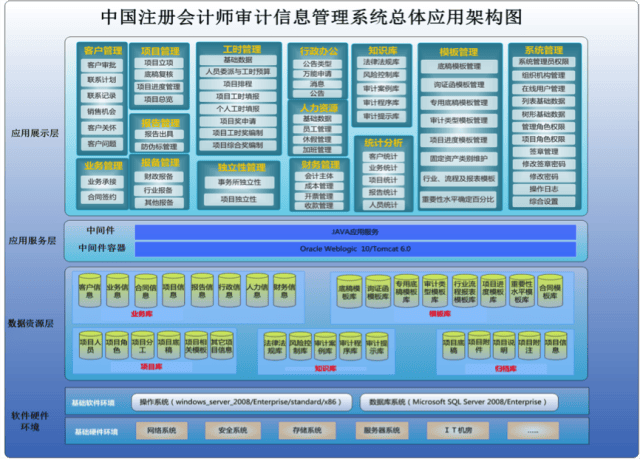Click the 项目说明 cylinder in 归档库

pyautogui.click(x=504, y=346)
